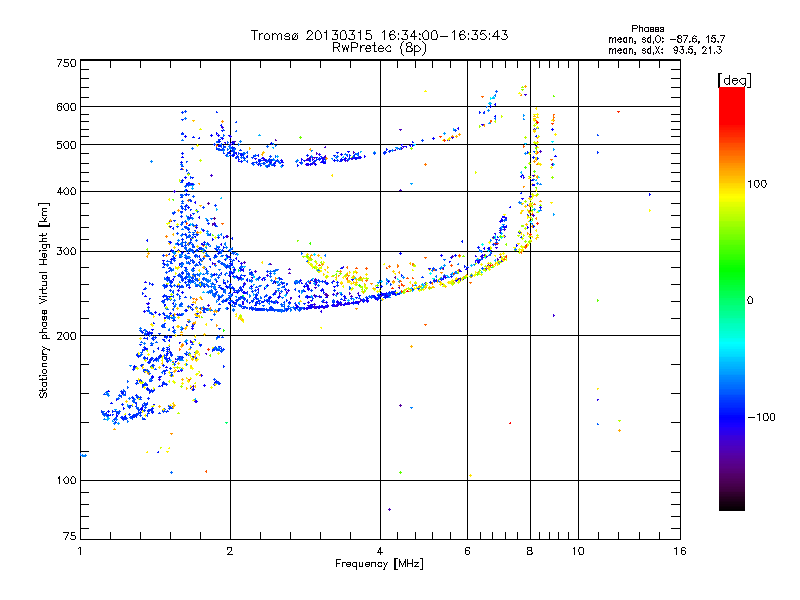Click the colorbar tick label '100'
The height and width of the screenshot is (600, 800).
tap(757, 184)
